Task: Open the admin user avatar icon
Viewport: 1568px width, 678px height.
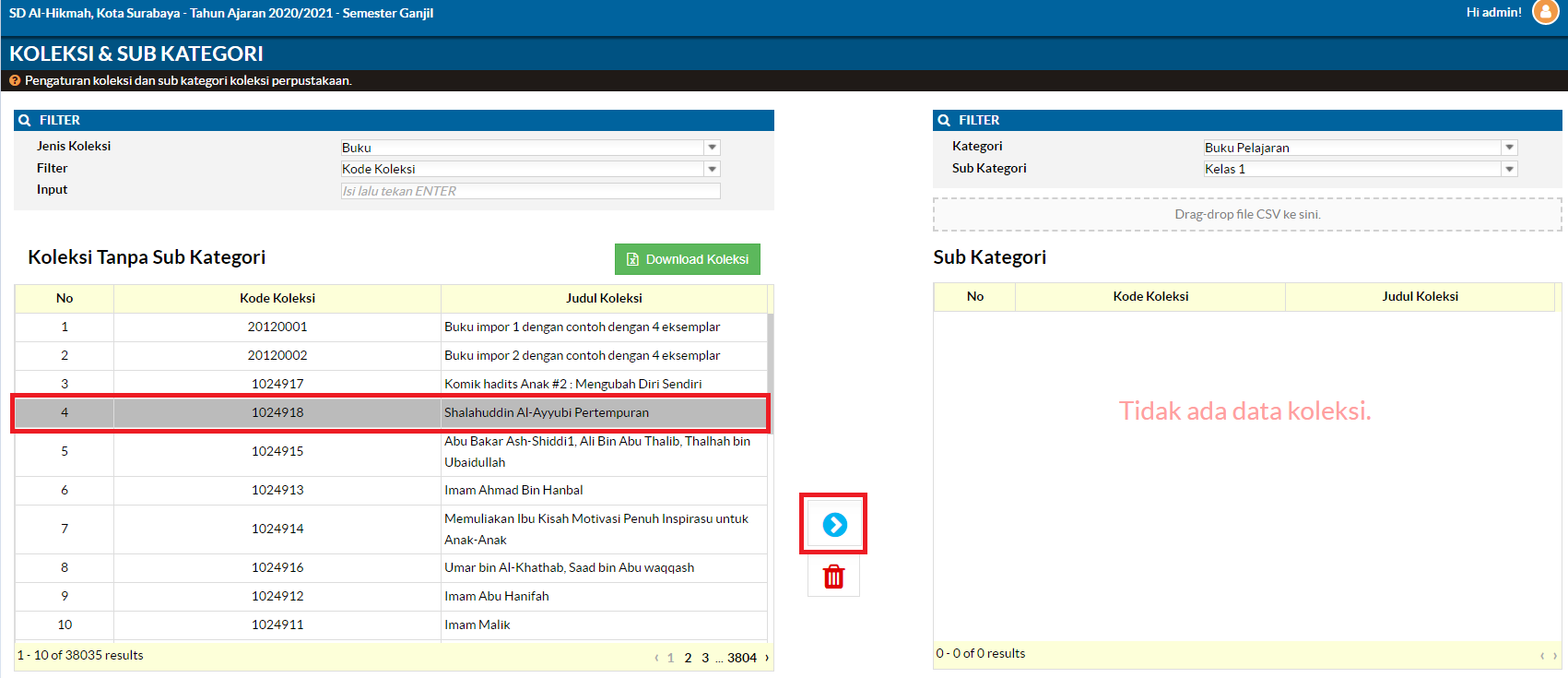Action: tap(1545, 13)
